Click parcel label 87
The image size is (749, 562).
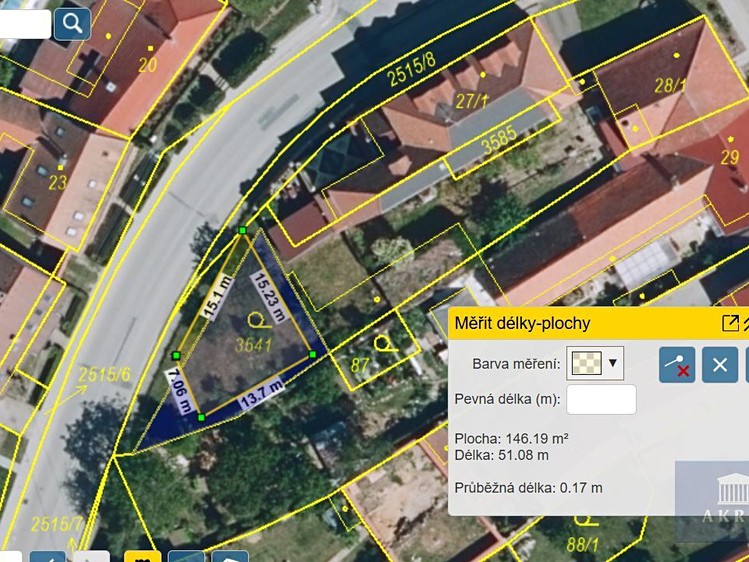(360, 365)
